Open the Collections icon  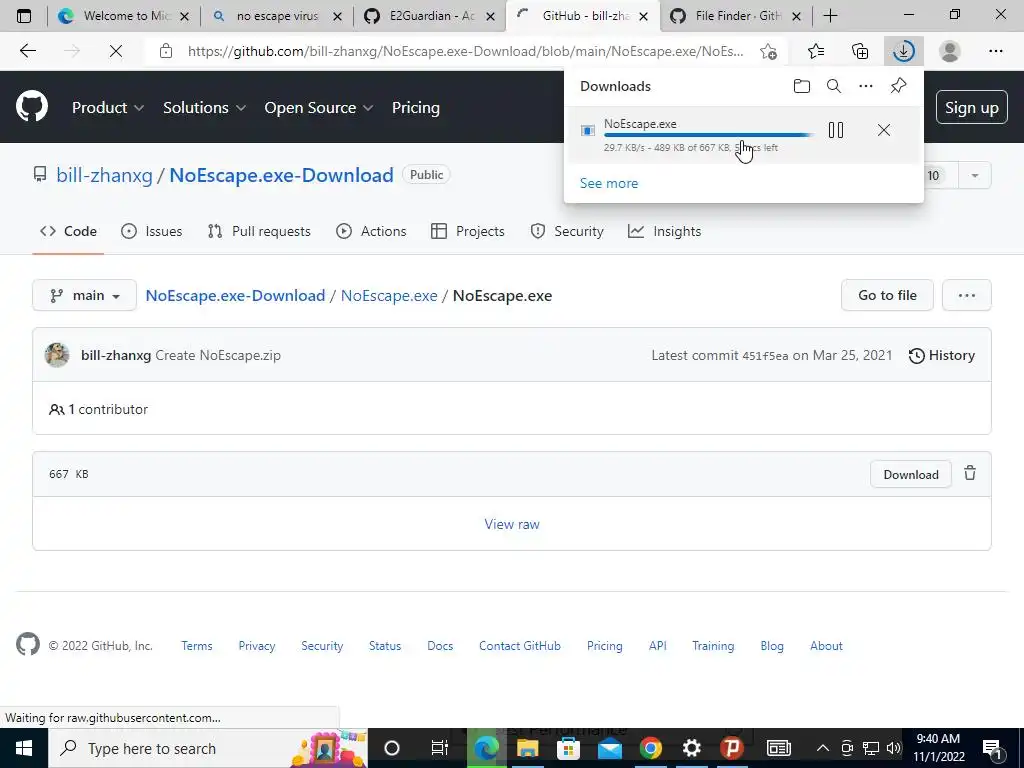859,51
